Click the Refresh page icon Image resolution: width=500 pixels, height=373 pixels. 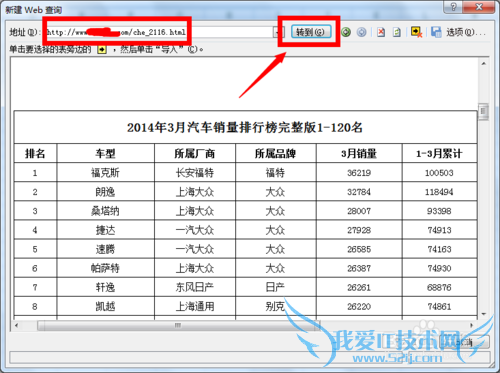tap(397, 32)
